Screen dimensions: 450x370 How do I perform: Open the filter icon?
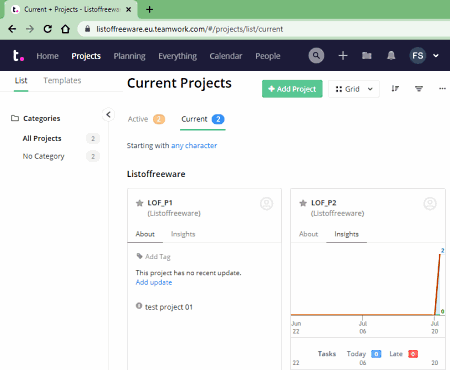419,89
